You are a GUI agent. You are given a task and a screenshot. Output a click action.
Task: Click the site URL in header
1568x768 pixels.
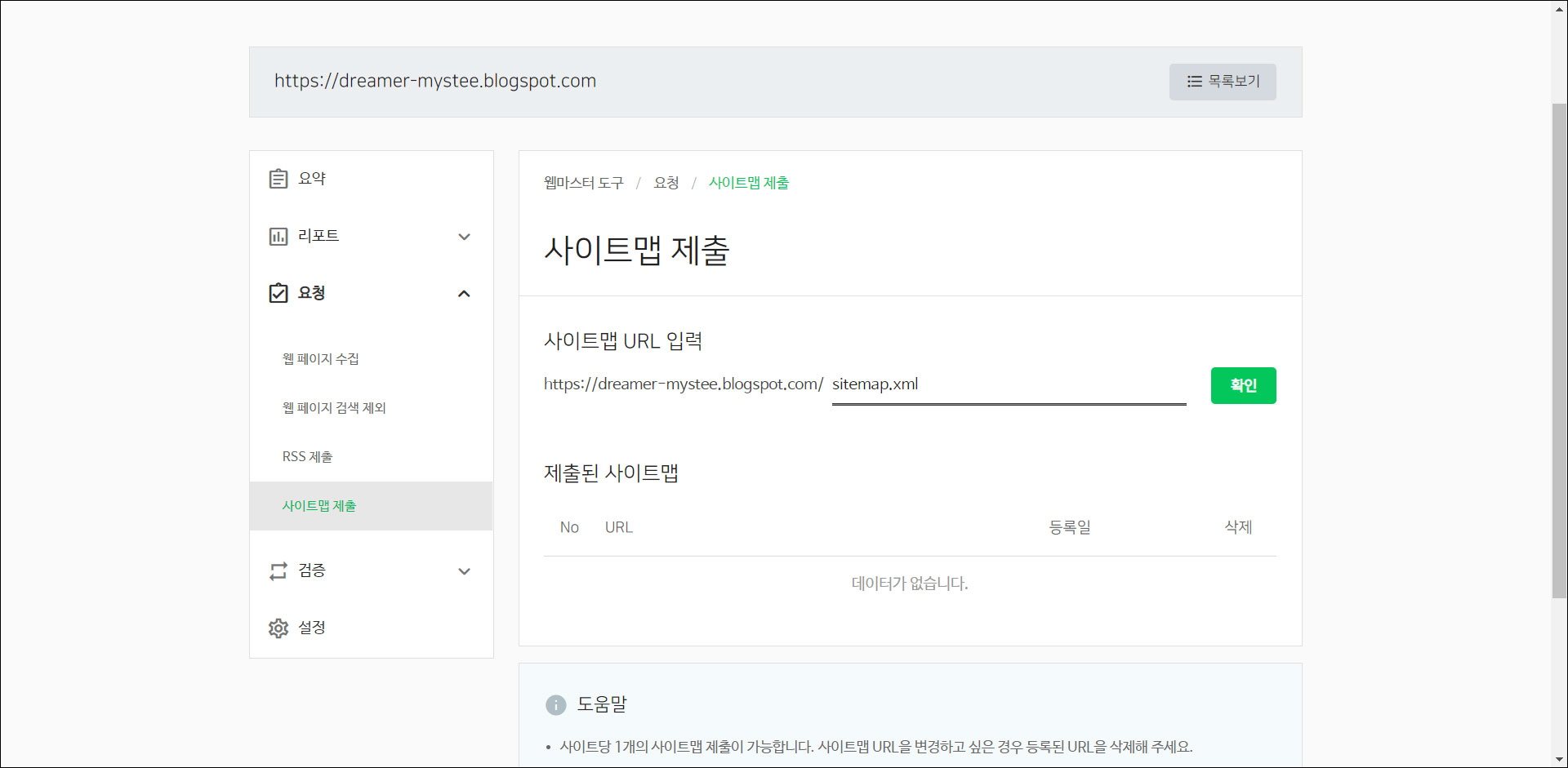[x=435, y=81]
